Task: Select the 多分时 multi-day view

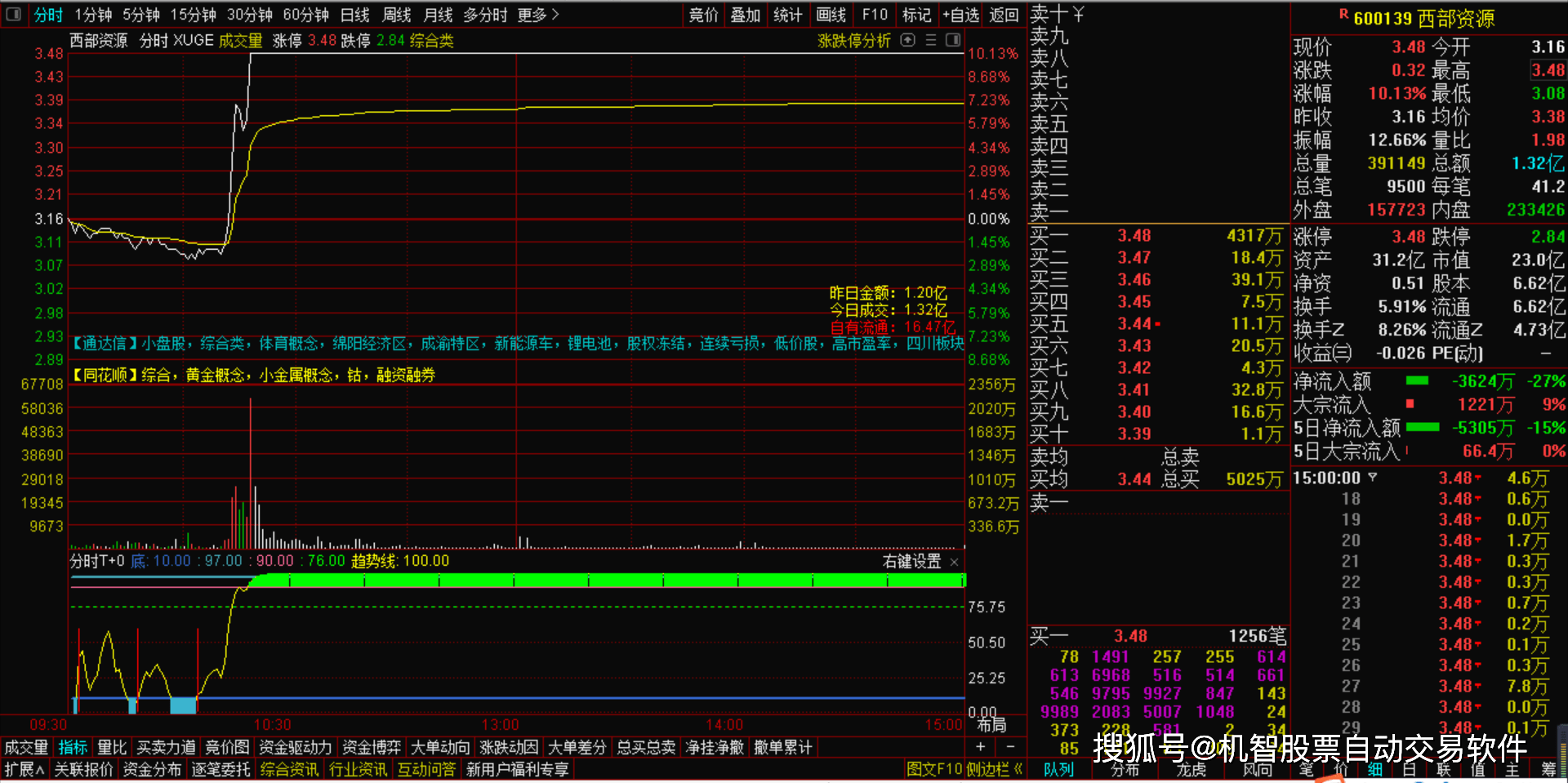Action: [485, 15]
